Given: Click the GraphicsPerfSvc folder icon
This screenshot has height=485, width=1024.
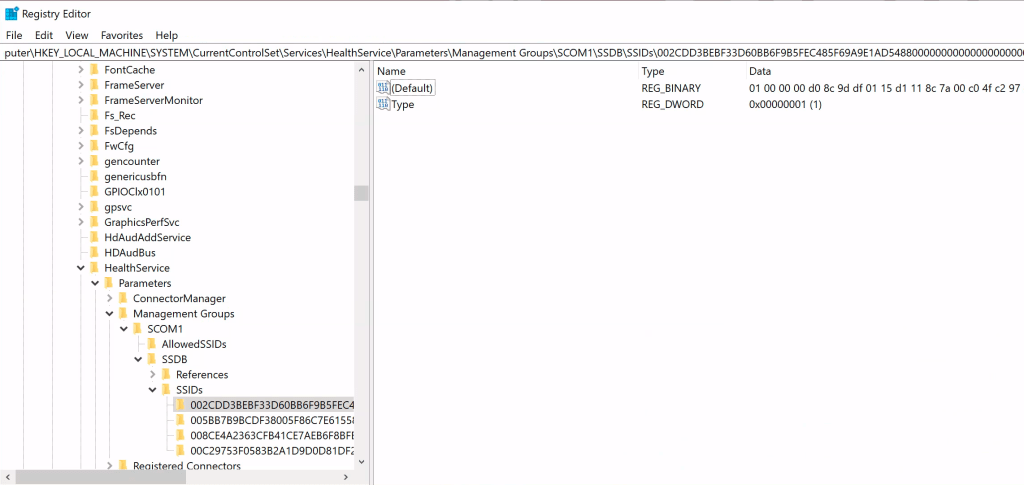Looking at the screenshot, I should pyautogui.click(x=94, y=222).
